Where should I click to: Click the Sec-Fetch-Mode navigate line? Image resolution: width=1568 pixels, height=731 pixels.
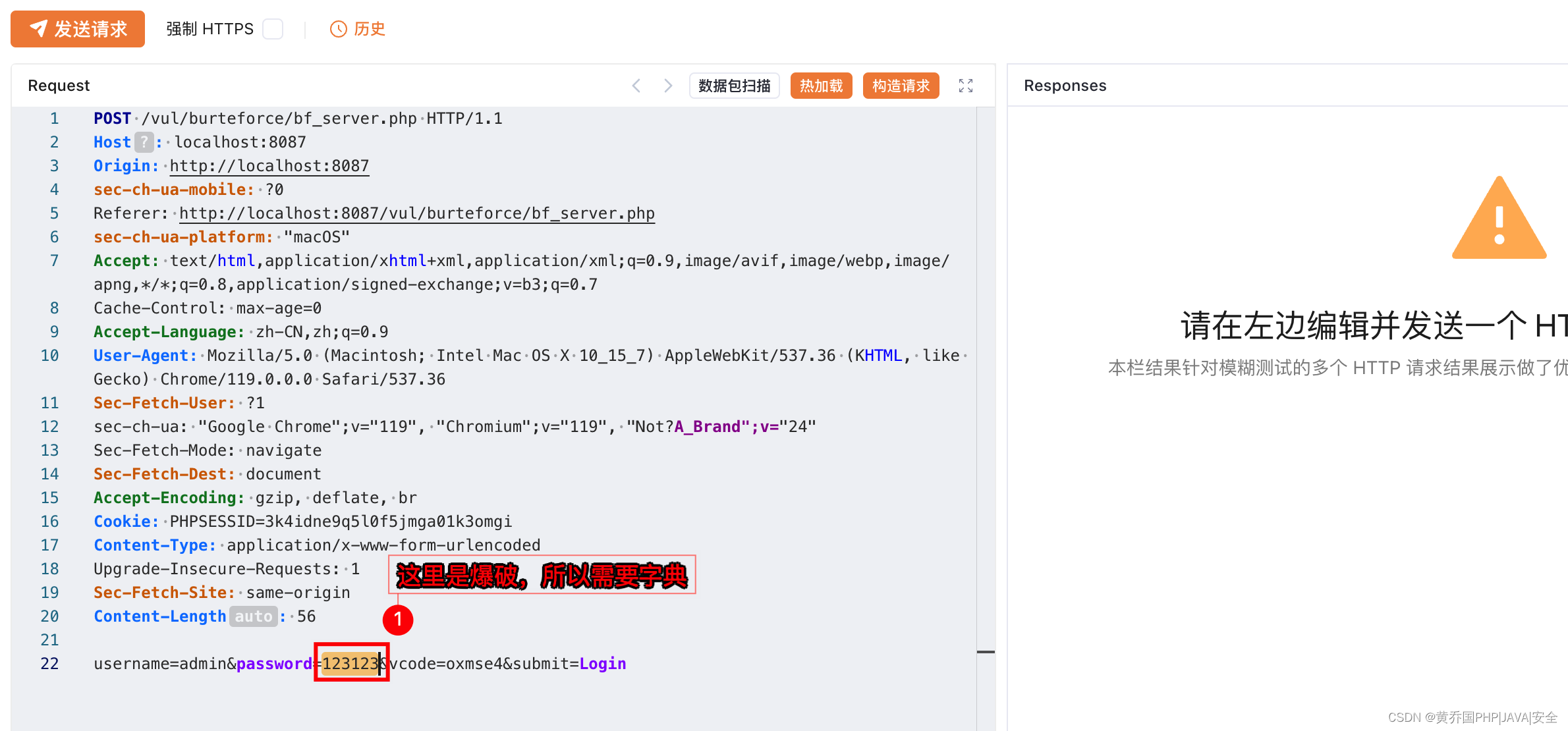coord(208,450)
